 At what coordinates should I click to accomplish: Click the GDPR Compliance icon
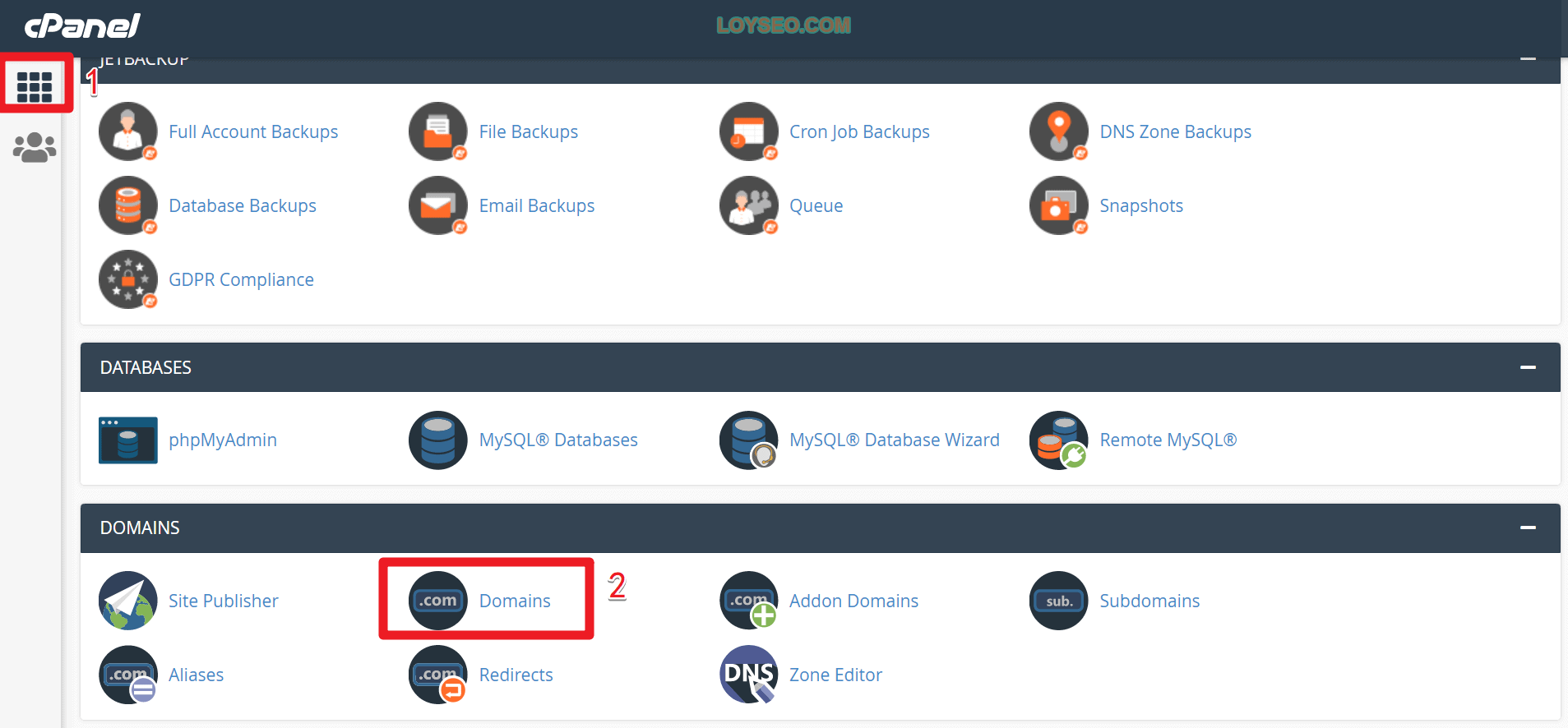pyautogui.click(x=128, y=279)
